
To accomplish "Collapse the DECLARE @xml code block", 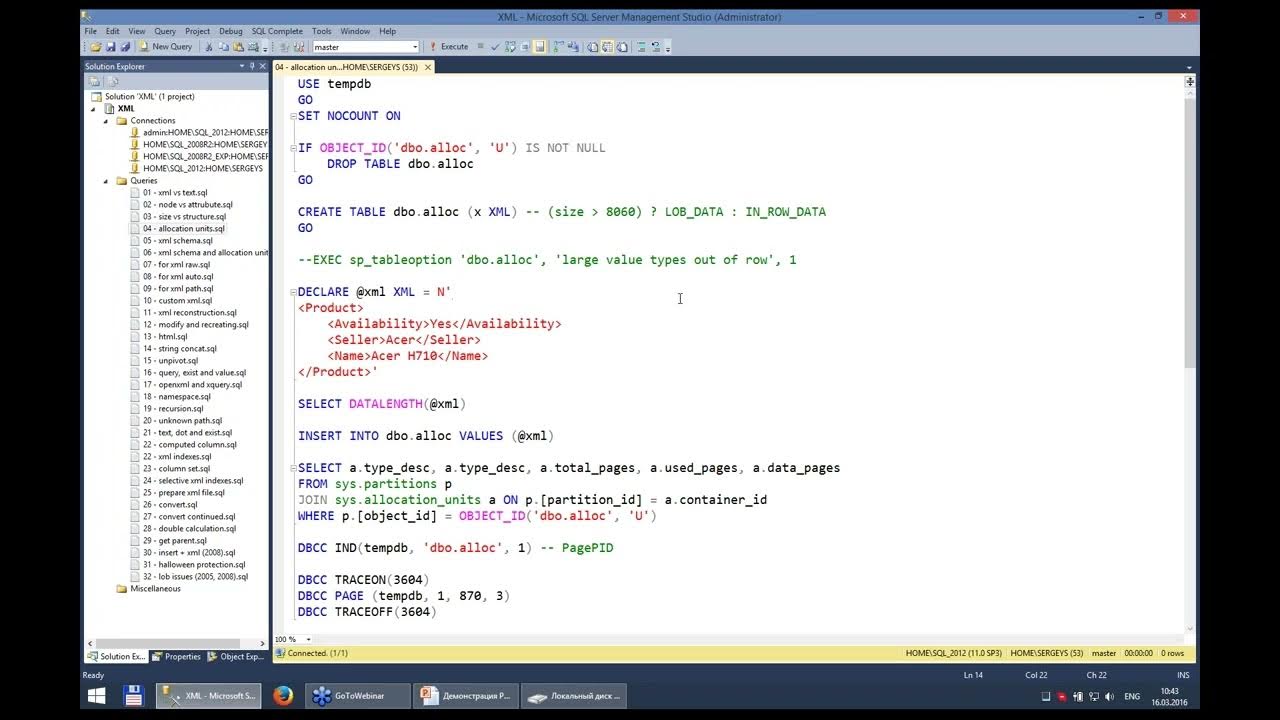I will [292, 292].
